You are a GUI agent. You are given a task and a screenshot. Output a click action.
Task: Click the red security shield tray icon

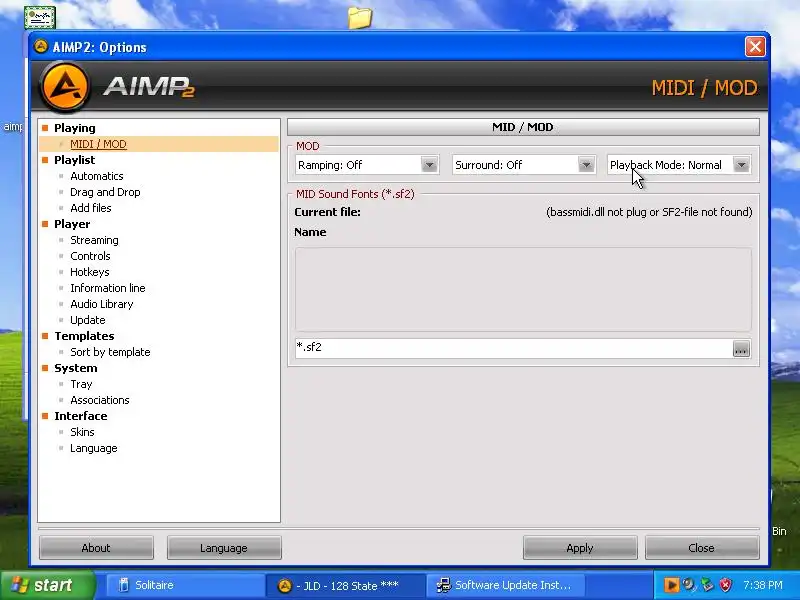point(725,585)
